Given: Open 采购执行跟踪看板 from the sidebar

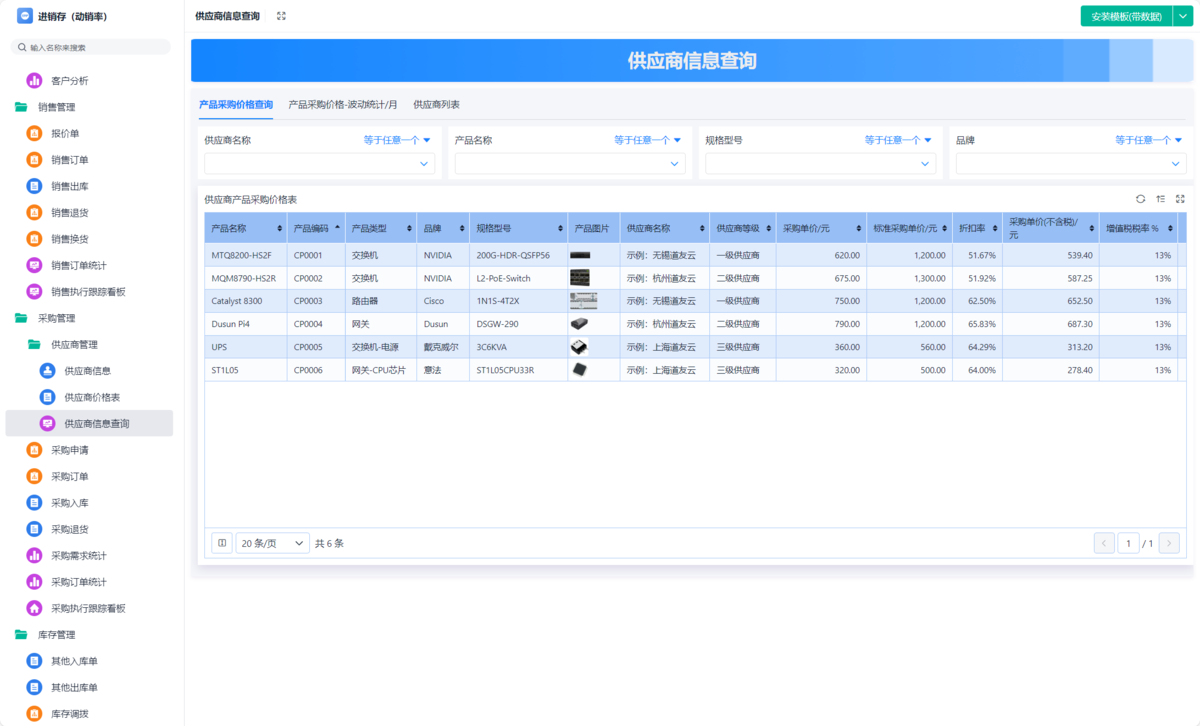Looking at the screenshot, I should click(x=88, y=608).
